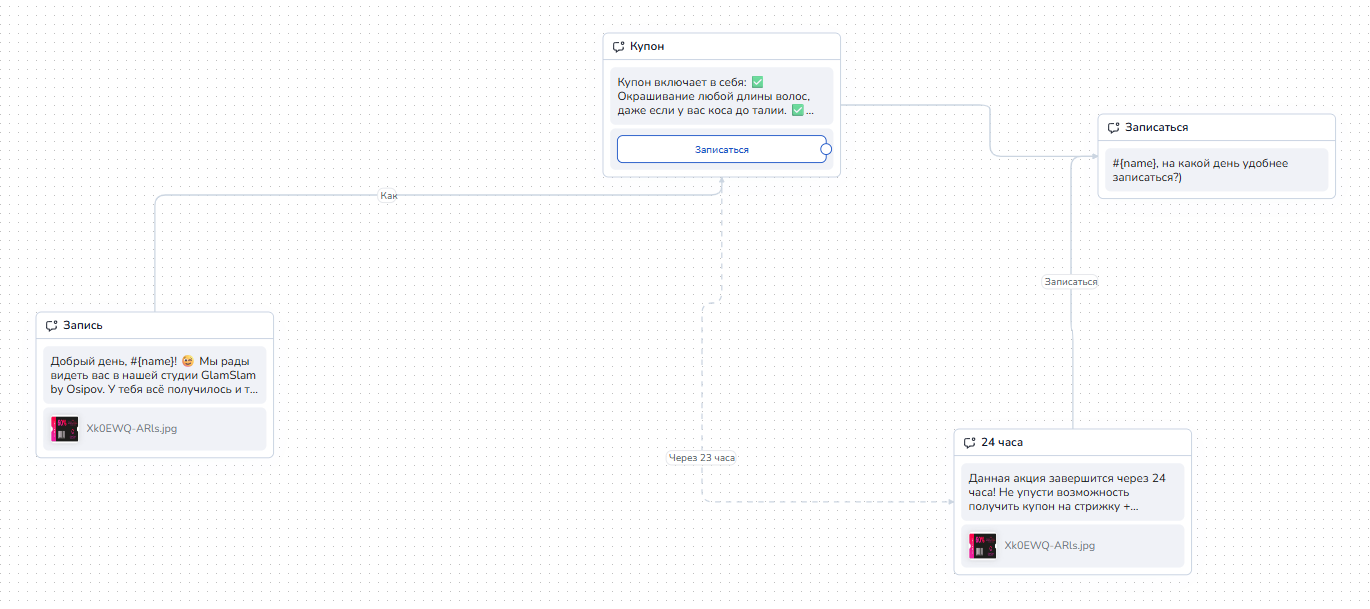Select the Купон node title
1370x609 pixels.
point(647,47)
